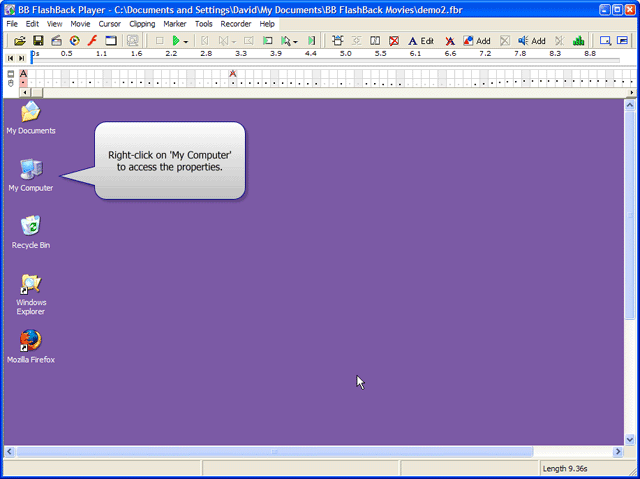Open the Cursor menu
Screen dimensions: 640x479
[x=109, y=24]
